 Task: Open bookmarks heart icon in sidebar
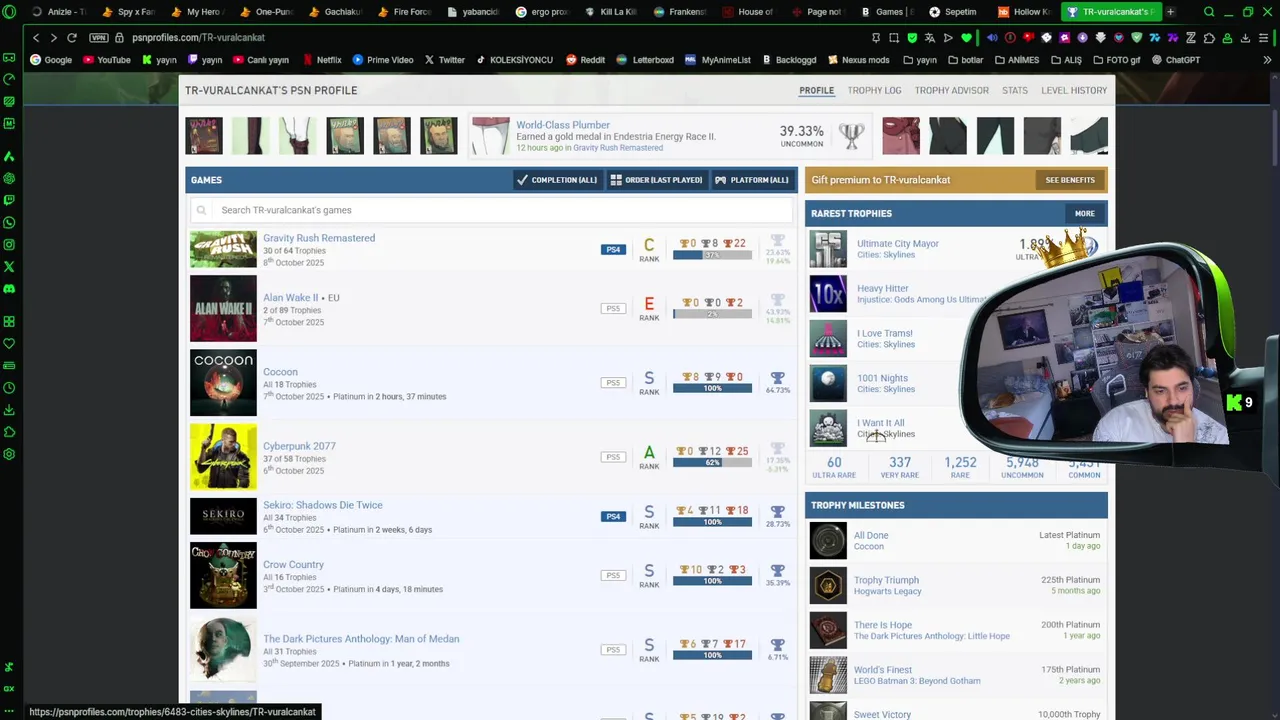tap(9, 343)
